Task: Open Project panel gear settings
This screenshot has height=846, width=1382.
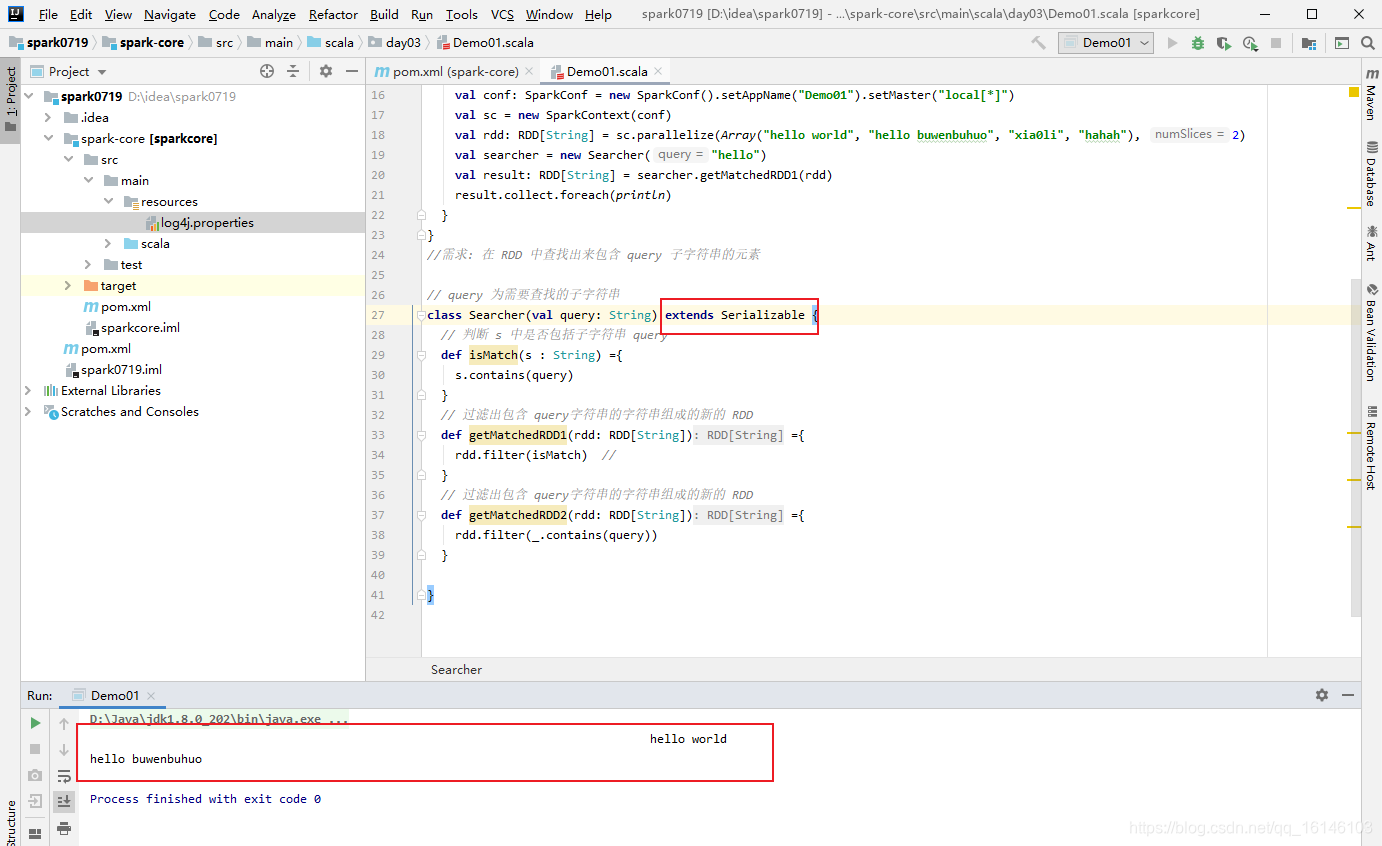Action: click(x=325, y=71)
